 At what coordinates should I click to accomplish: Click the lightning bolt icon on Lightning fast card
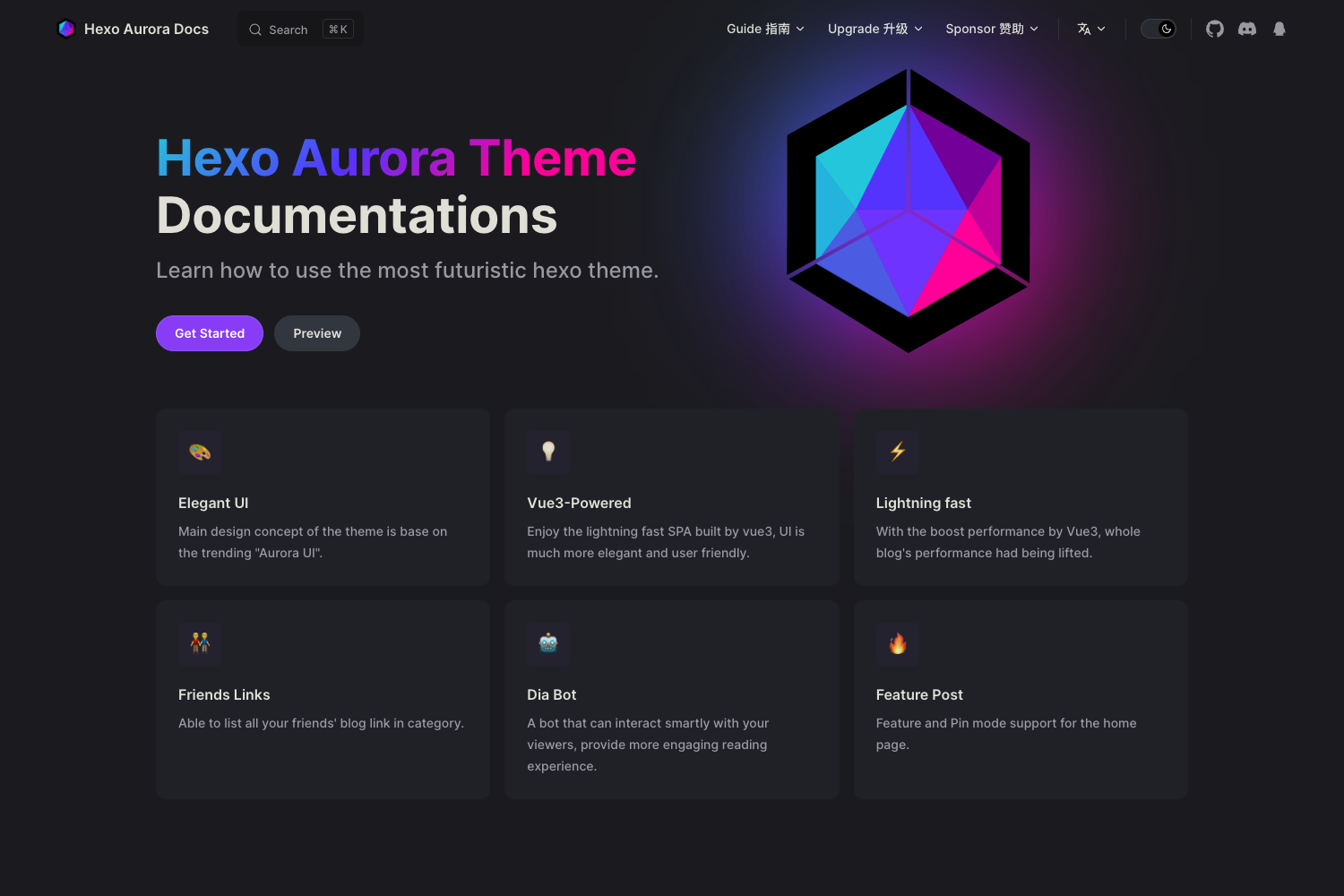coord(898,452)
